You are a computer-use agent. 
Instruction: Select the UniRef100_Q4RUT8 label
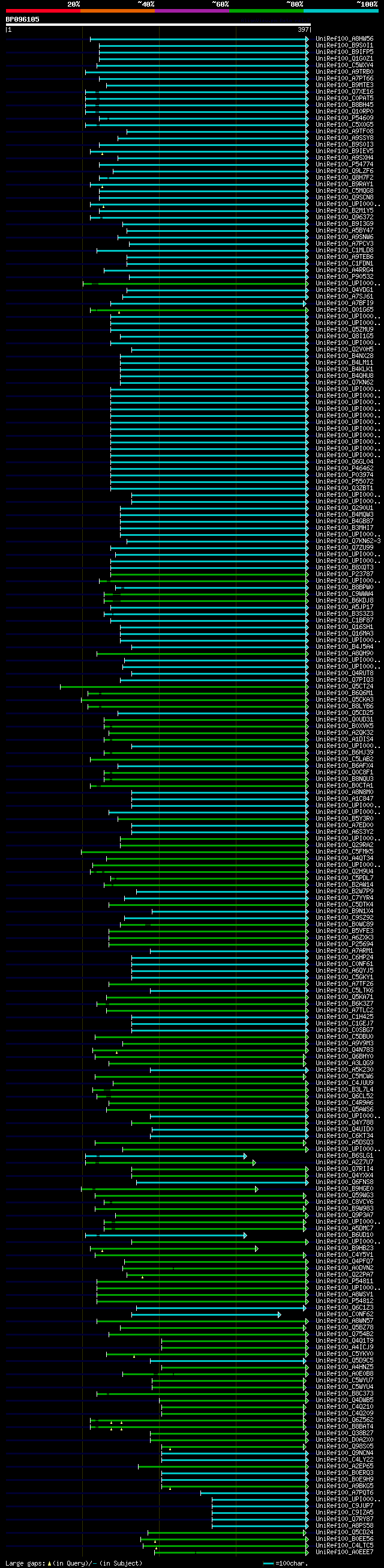(x=344, y=673)
